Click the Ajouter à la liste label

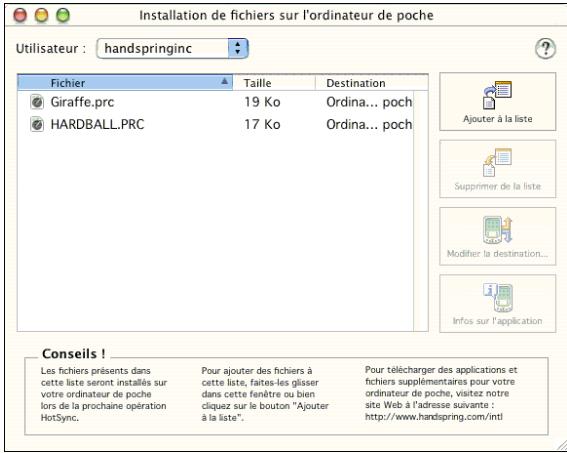498,119
